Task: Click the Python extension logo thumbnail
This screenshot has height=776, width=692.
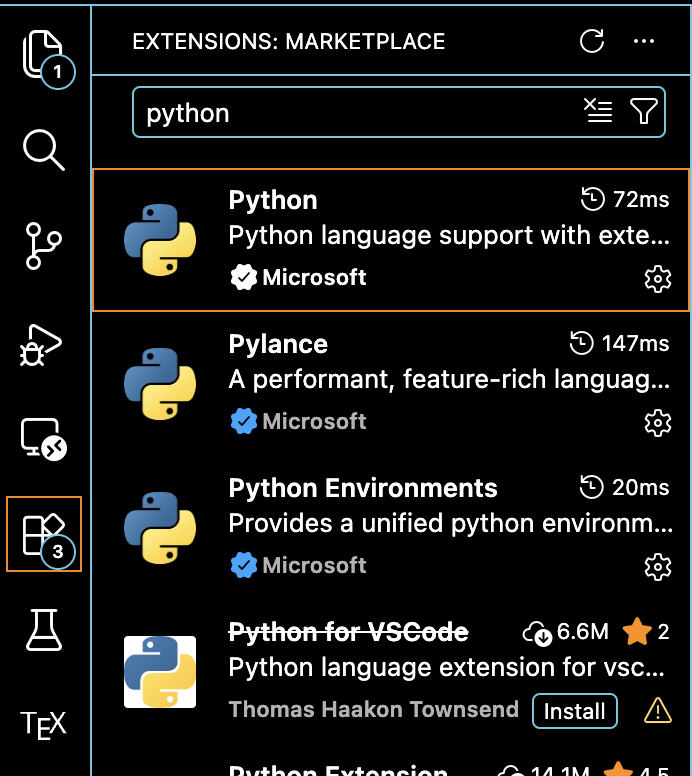Action: coord(160,240)
